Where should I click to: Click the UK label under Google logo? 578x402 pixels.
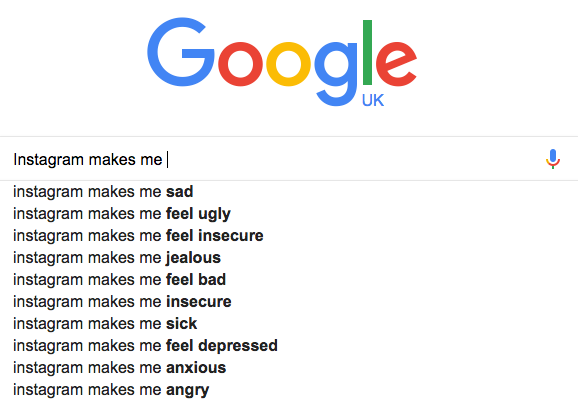(x=373, y=100)
